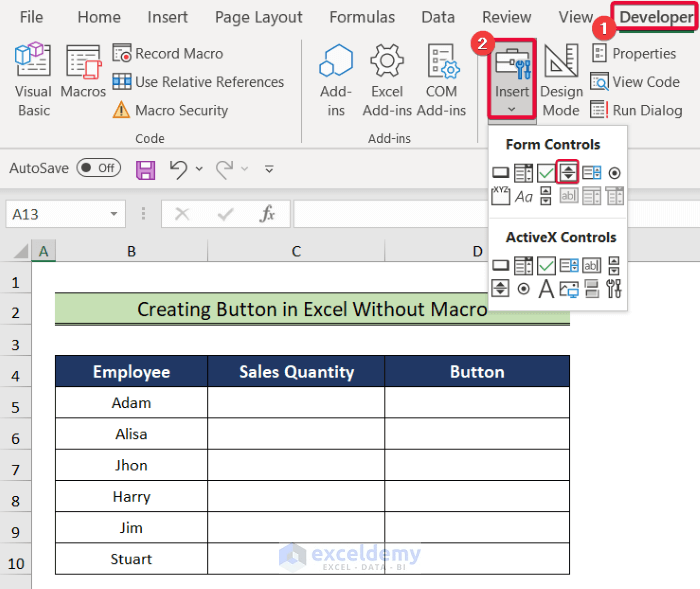Click View Code
700x589 pixels.
tap(635, 82)
